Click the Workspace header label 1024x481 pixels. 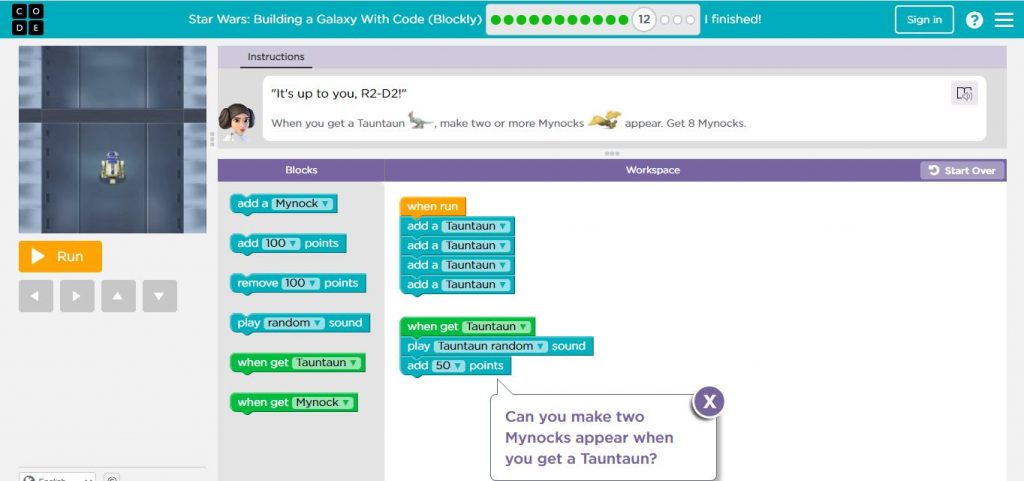click(x=652, y=170)
